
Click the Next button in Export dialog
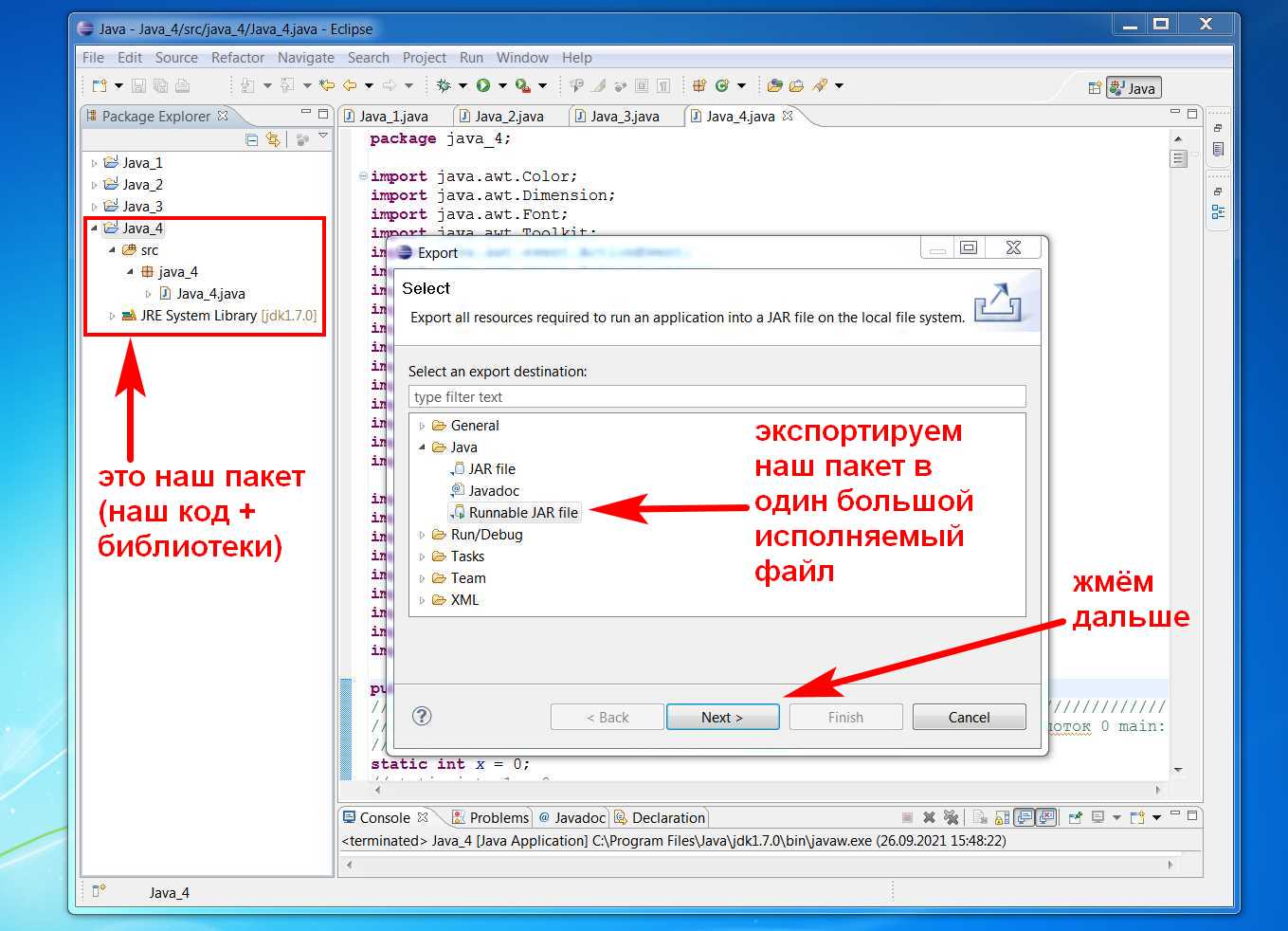tap(722, 717)
